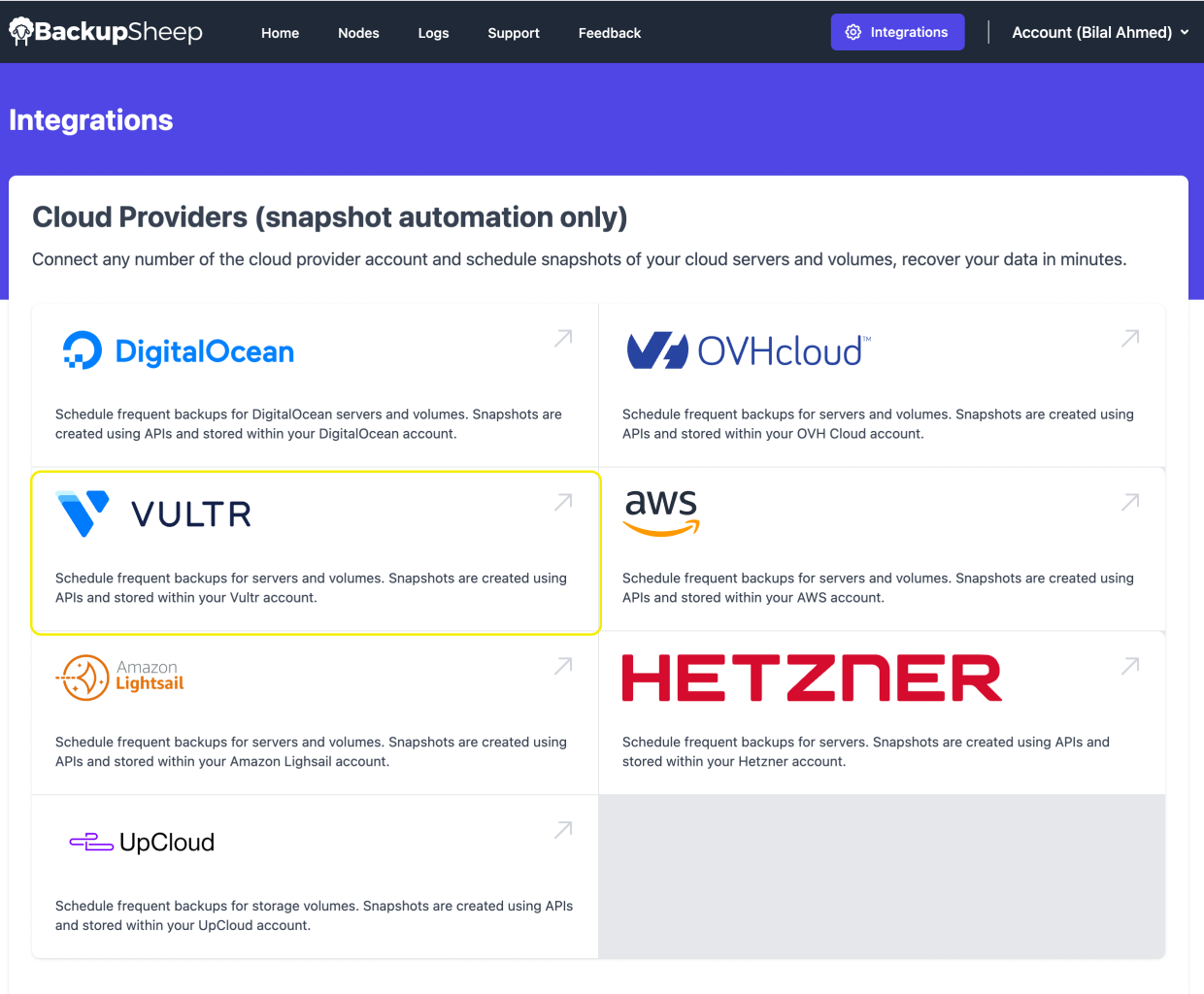The image size is (1204, 994).
Task: Select the Amazon Lighsail account description
Action: click(x=311, y=752)
